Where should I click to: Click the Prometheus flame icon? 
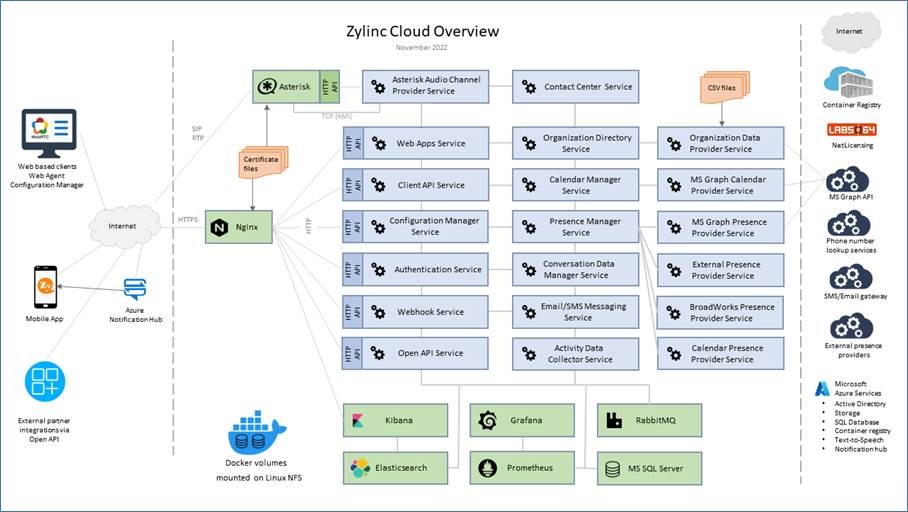pos(488,468)
